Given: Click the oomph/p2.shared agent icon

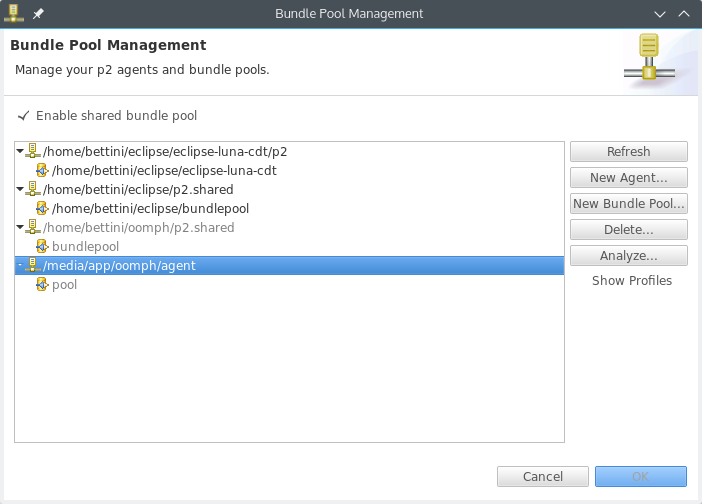Looking at the screenshot, I should point(33,227).
